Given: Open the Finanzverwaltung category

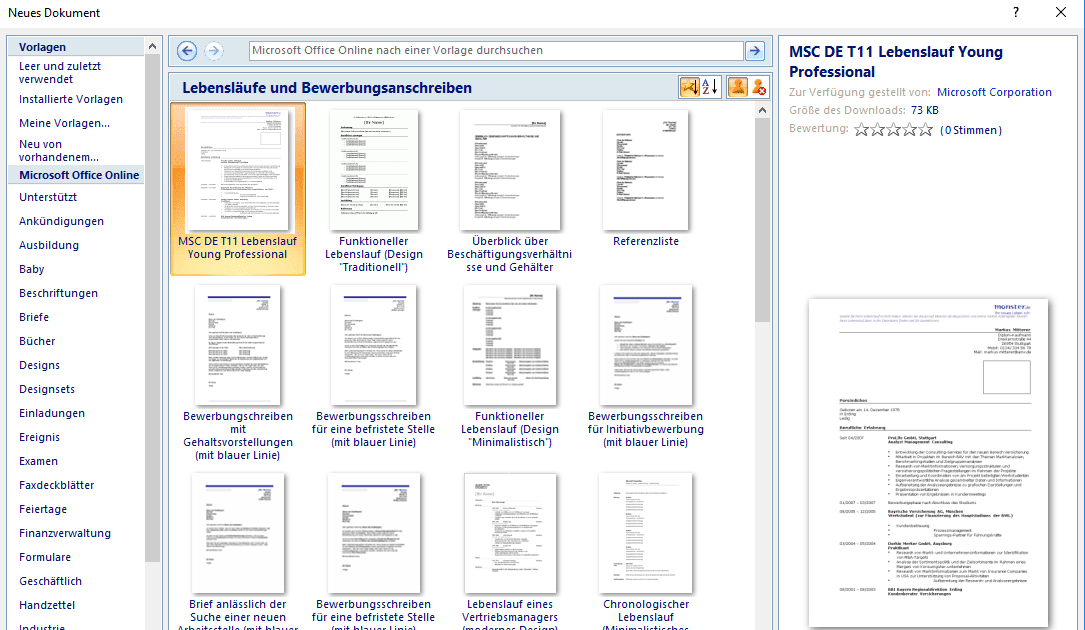Looking at the screenshot, I should point(65,533).
